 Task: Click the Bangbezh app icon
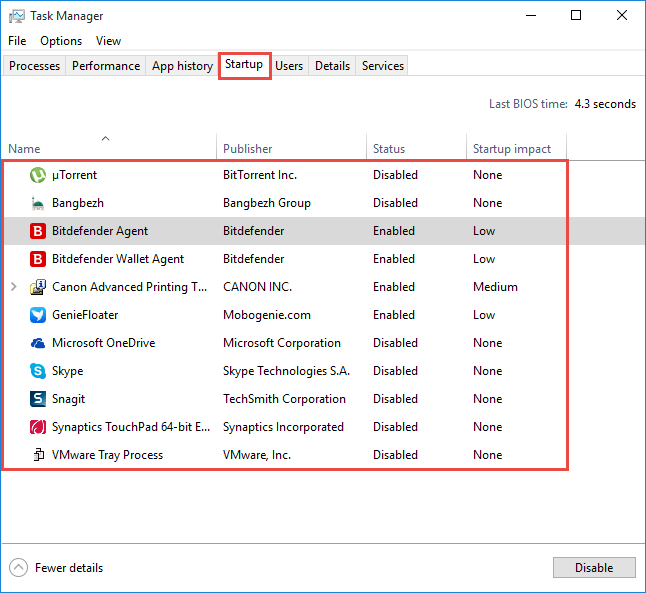38,203
